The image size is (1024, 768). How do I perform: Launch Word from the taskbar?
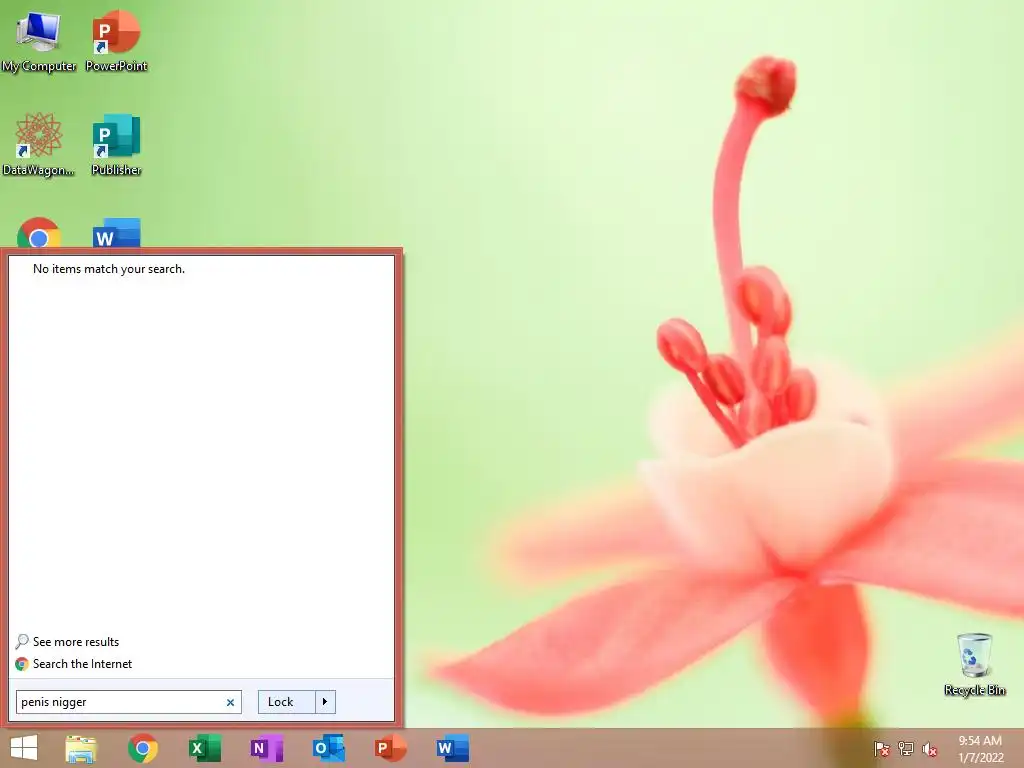click(x=453, y=748)
